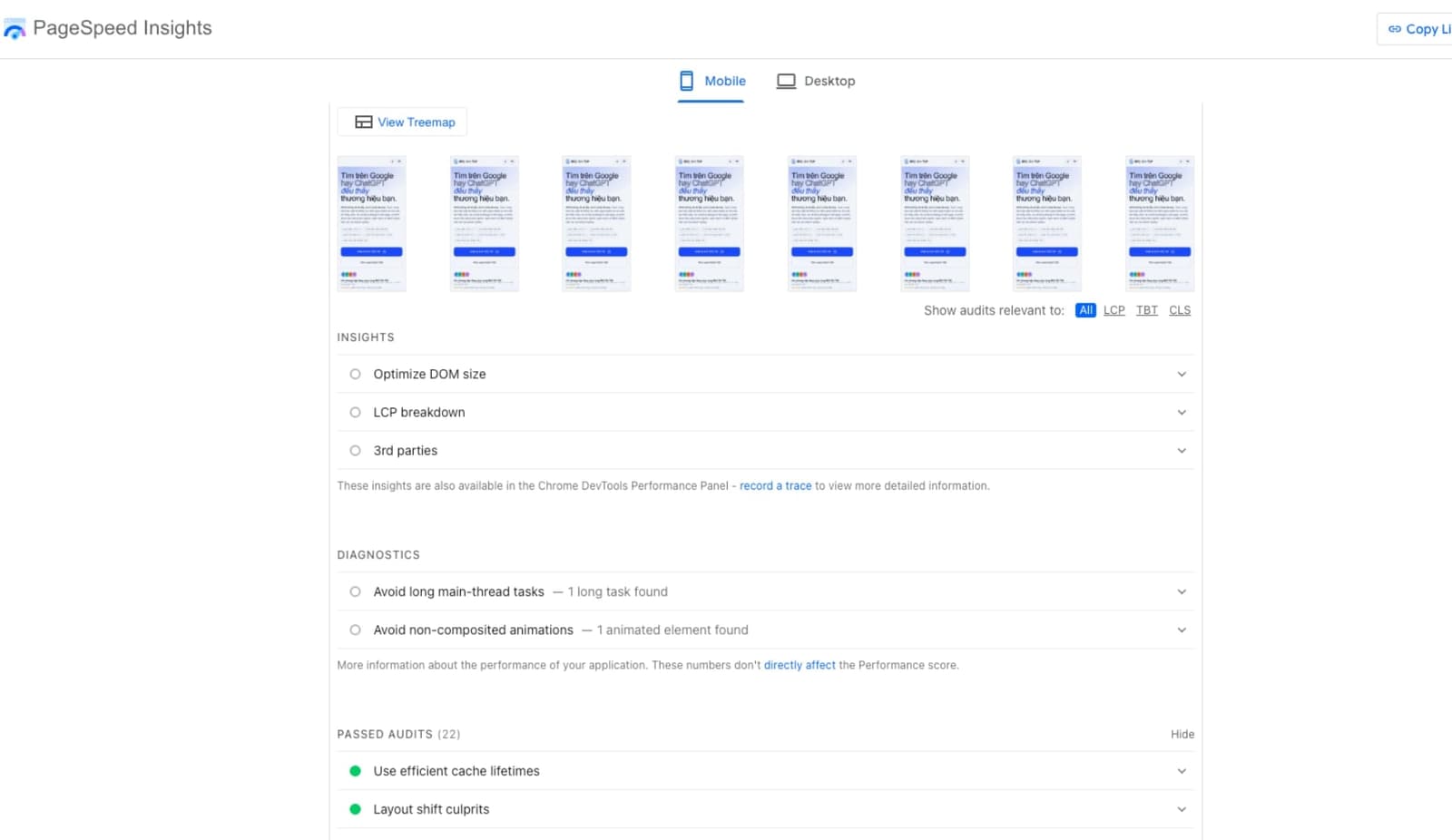The height and width of the screenshot is (840, 1452).
Task: Click circle icon beside Avoid non-composited animations
Action: [355, 630]
